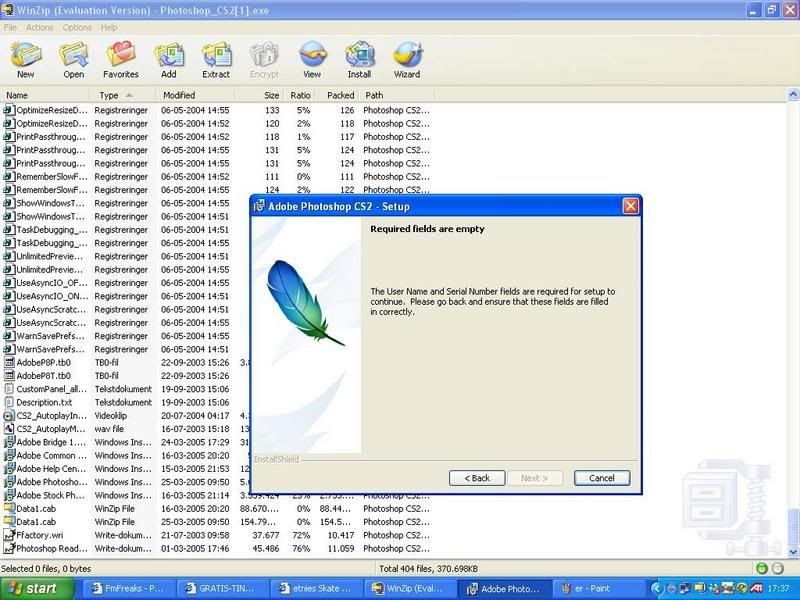800x600 pixels.
Task: Click the installer icon beside Adobe Bridge
Action: coord(9,442)
